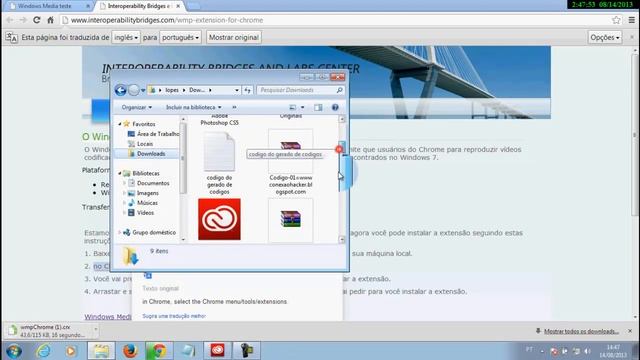
Task: Refresh the Downloads folder address bar
Action: pyautogui.click(x=248, y=90)
